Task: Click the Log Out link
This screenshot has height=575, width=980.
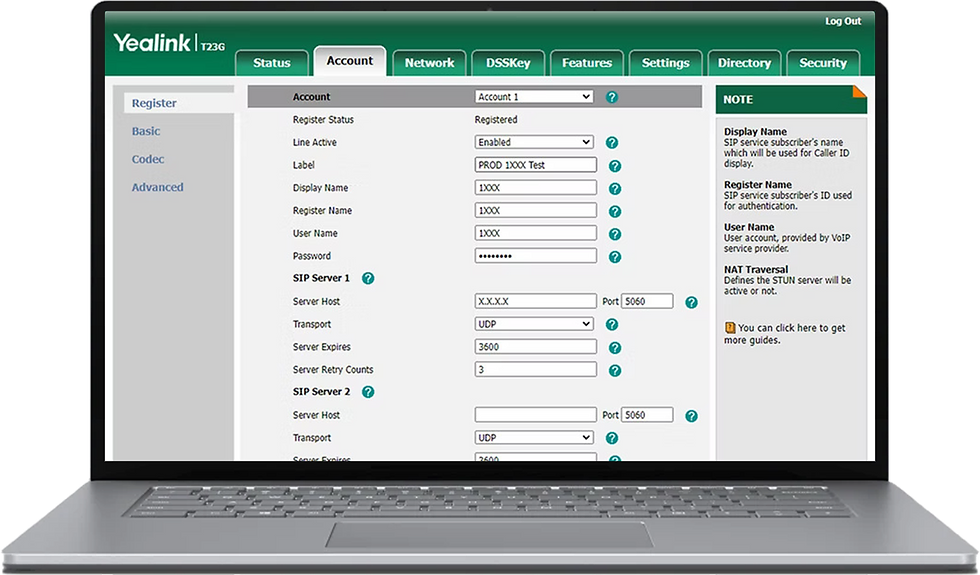Action: coord(843,21)
